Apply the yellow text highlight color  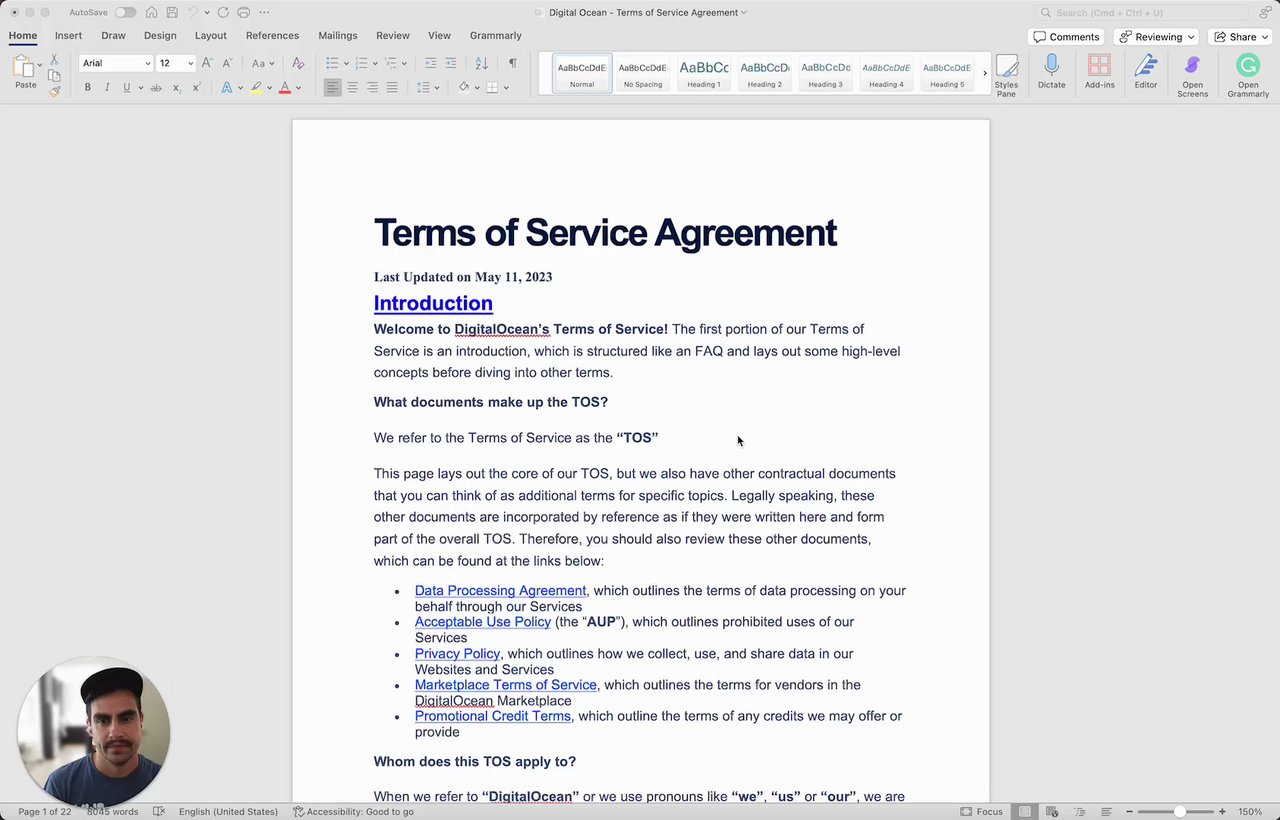pyautogui.click(x=256, y=88)
